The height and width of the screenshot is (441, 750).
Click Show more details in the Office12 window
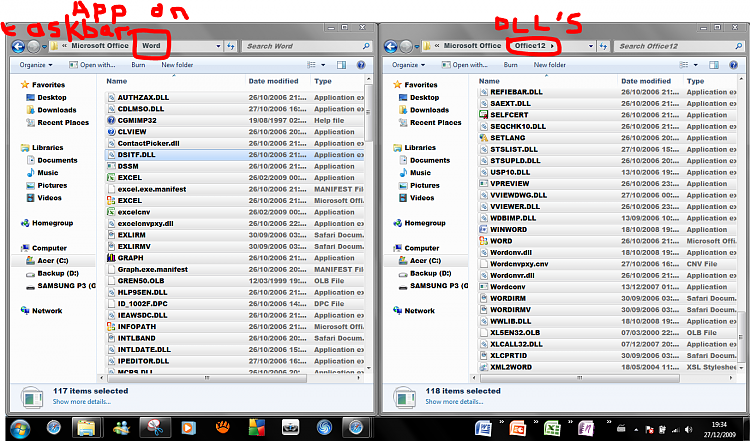[x=454, y=402]
